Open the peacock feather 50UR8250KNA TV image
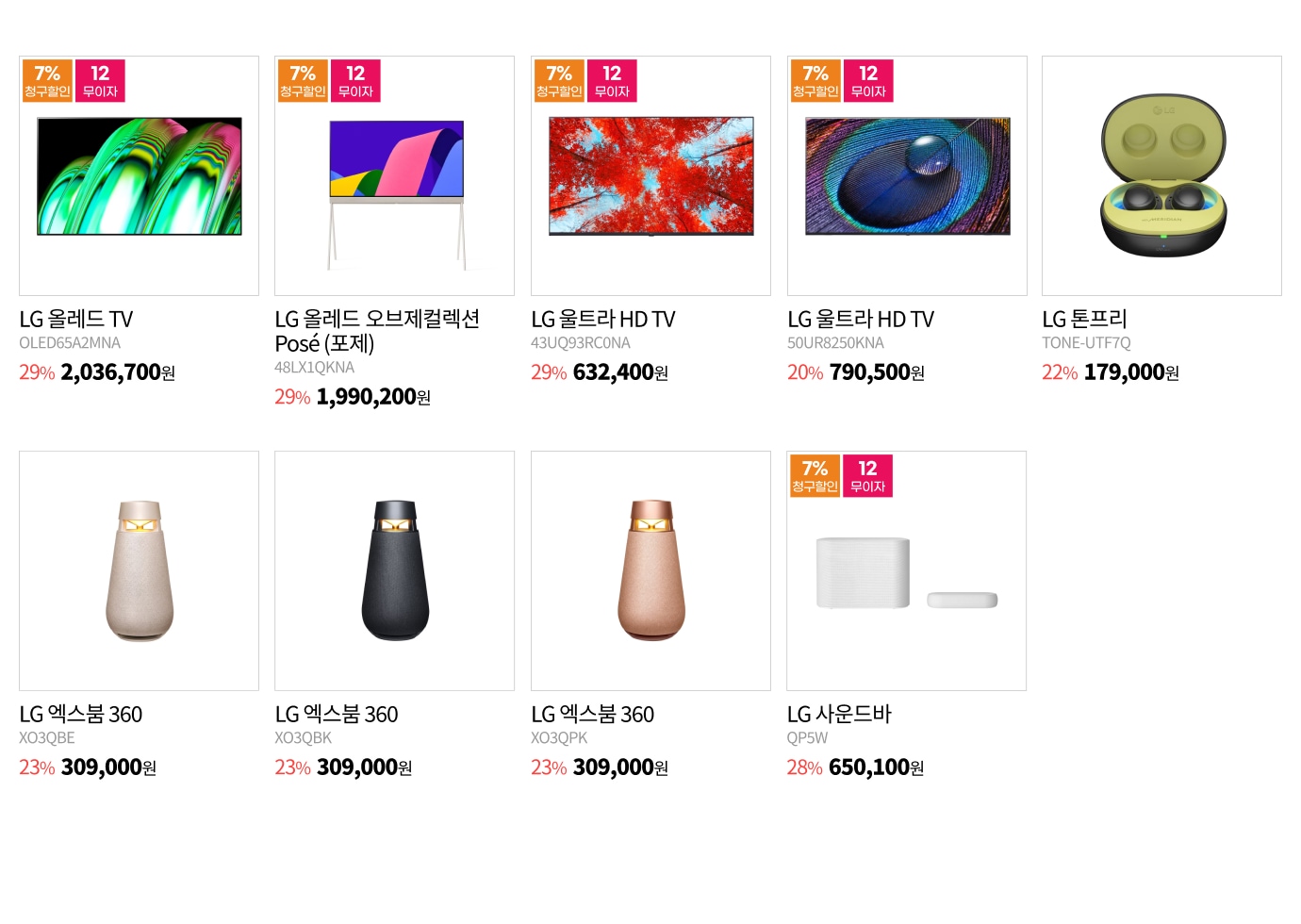 click(907, 176)
